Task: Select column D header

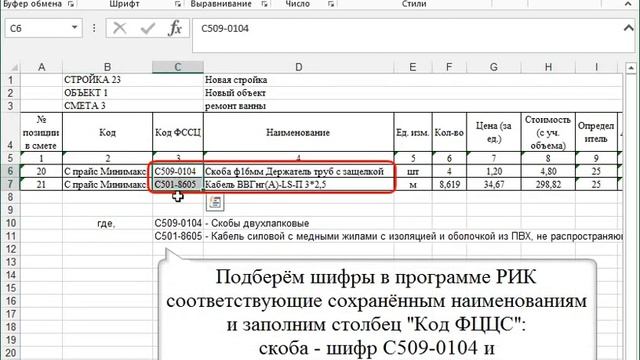Action: [x=299, y=67]
